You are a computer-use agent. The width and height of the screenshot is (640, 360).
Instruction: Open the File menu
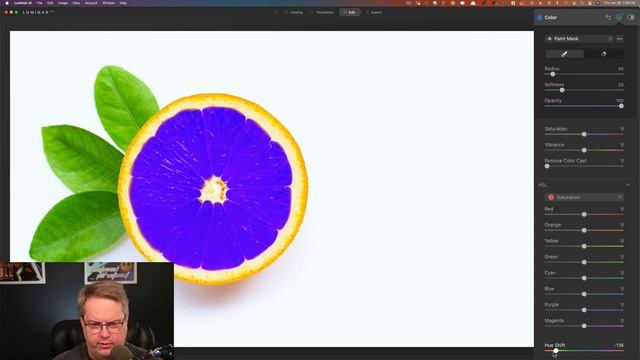(x=39, y=3)
